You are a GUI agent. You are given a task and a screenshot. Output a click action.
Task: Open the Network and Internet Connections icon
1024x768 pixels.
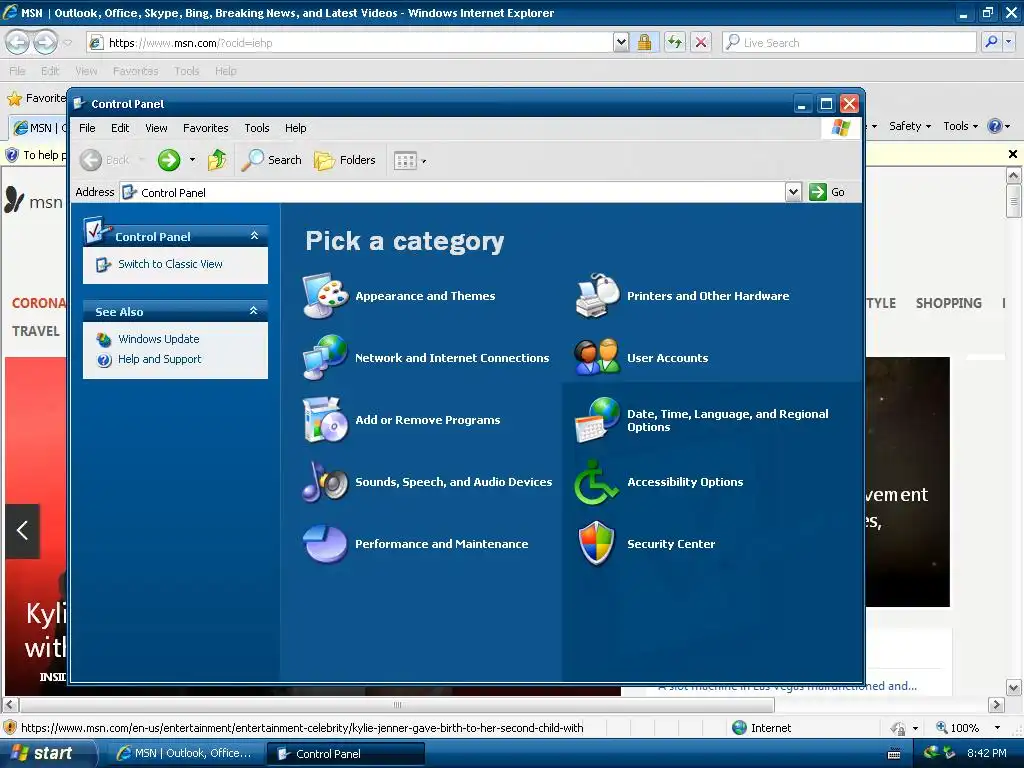(x=325, y=357)
